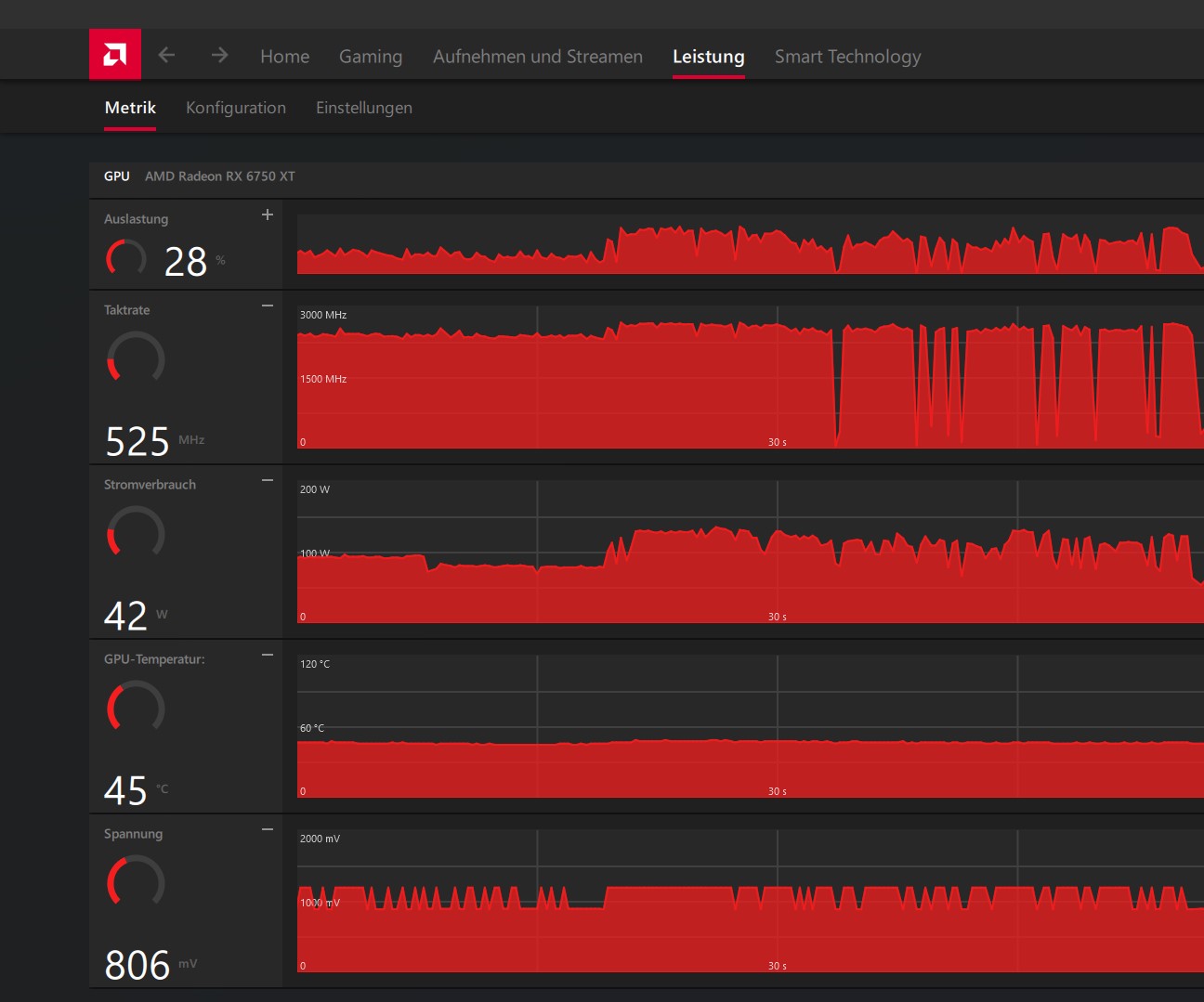
Task: Expand the Auslastung metric with plus
Action: tap(268, 215)
